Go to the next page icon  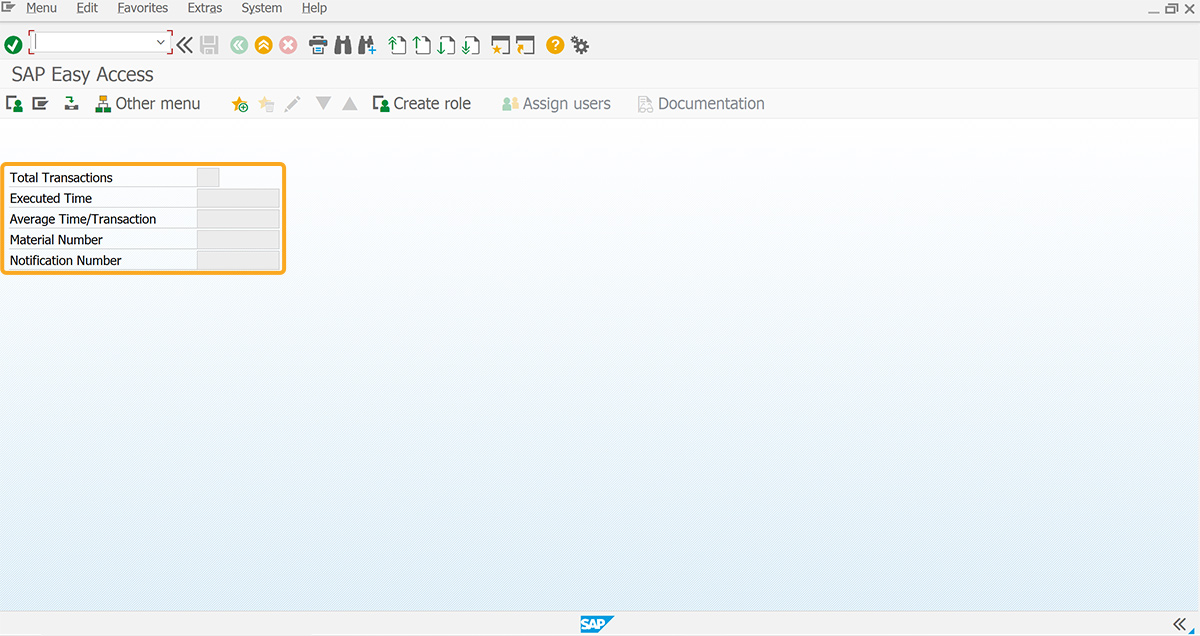[x=446, y=45]
